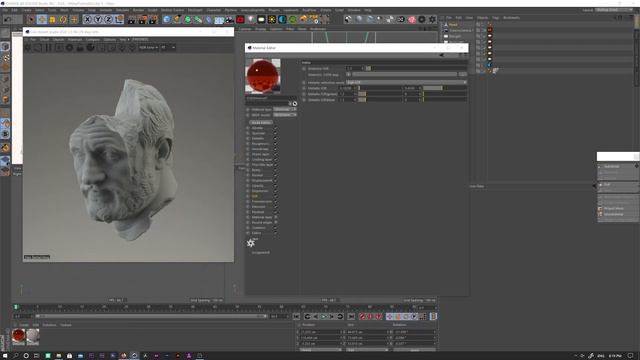640x360 pixels.
Task: Click the Node Editor button
Action: coord(261,122)
